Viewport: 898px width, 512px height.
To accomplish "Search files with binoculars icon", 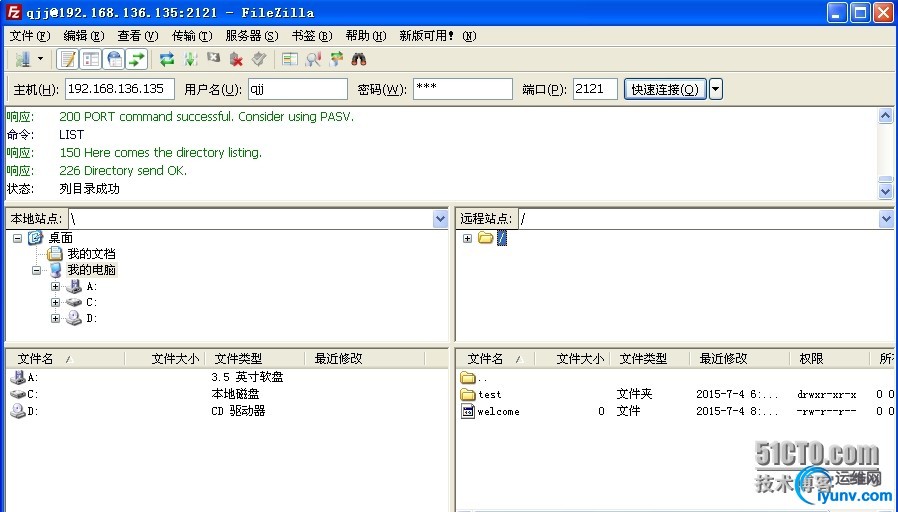I will click(x=359, y=59).
